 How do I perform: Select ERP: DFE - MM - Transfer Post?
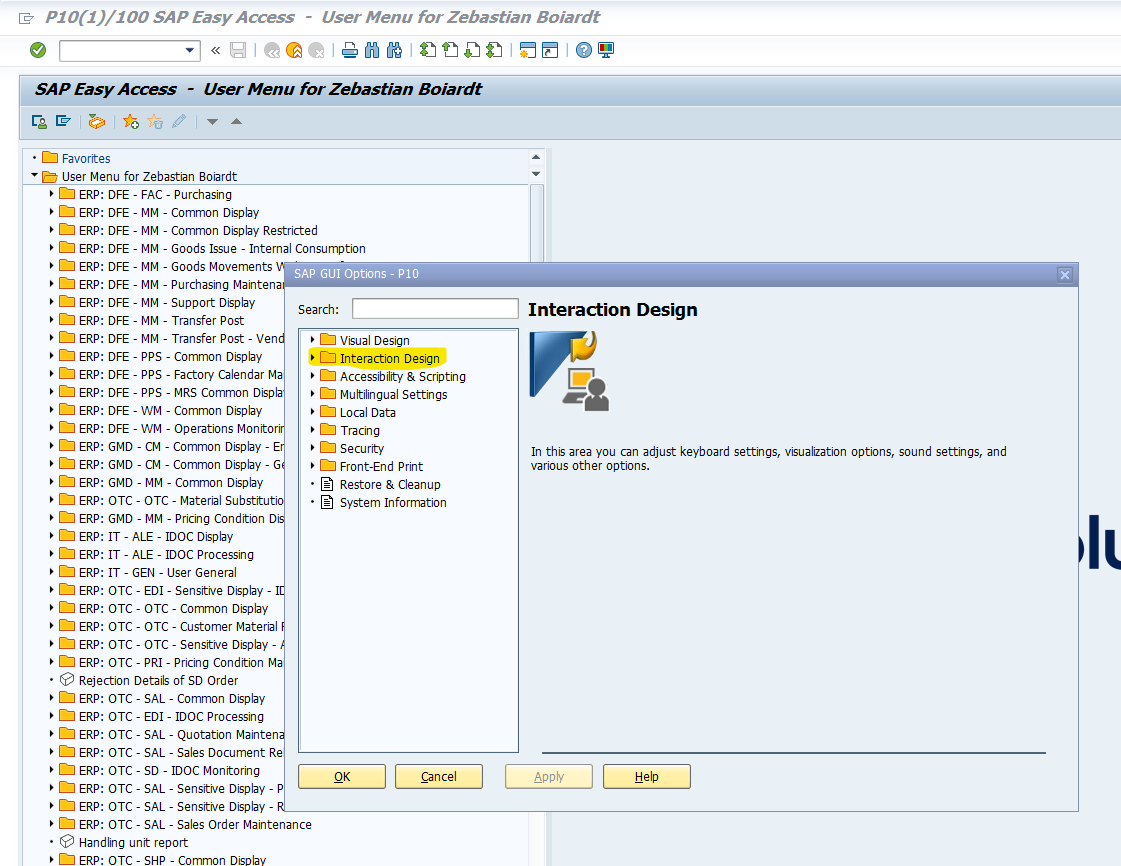pyautogui.click(x=161, y=321)
